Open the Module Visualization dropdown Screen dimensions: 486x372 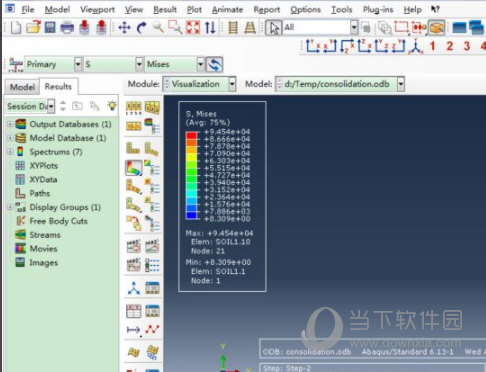tap(232, 84)
